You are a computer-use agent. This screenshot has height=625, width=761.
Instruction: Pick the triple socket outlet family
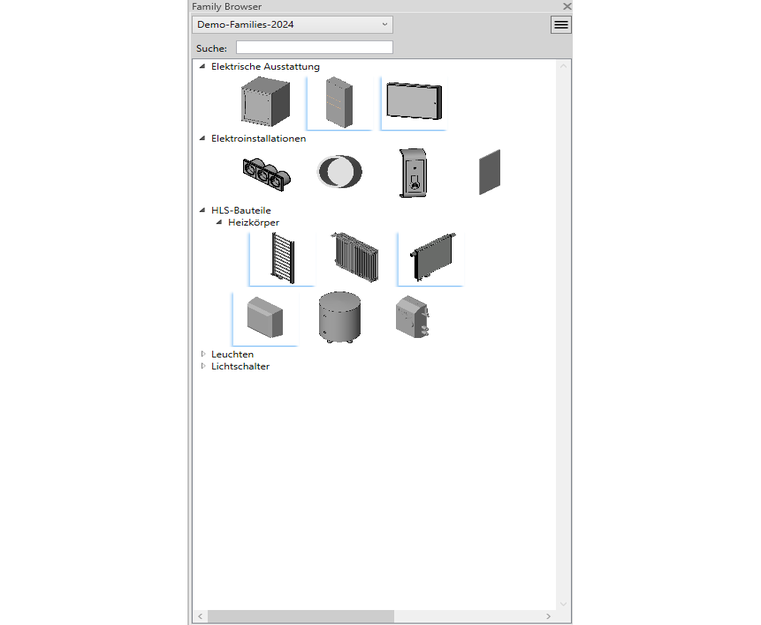(x=266, y=173)
